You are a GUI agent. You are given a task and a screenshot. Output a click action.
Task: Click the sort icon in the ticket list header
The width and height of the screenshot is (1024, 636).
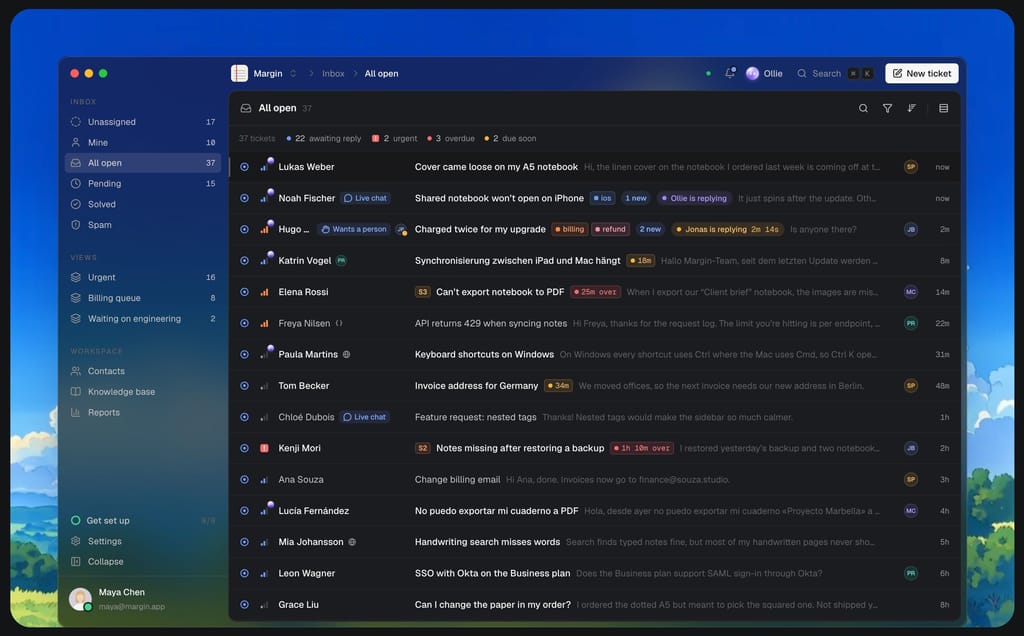pyautogui.click(x=912, y=108)
